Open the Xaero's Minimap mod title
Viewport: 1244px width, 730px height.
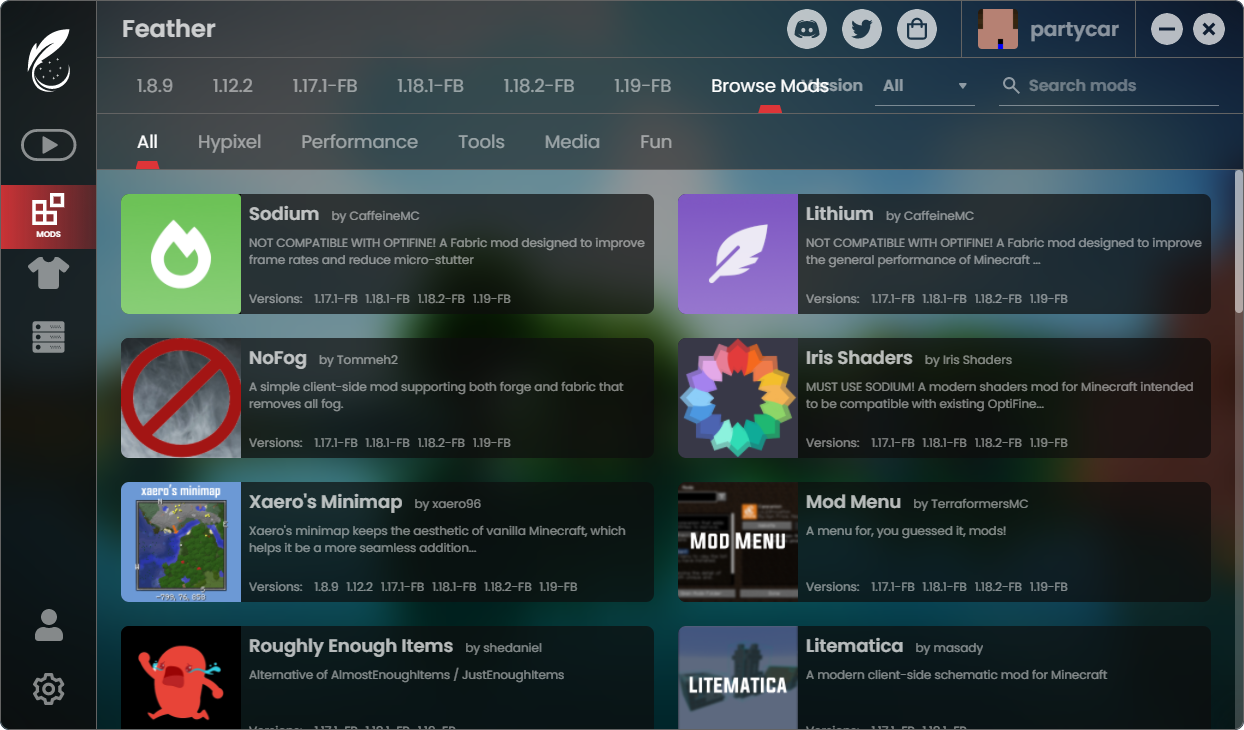click(325, 502)
